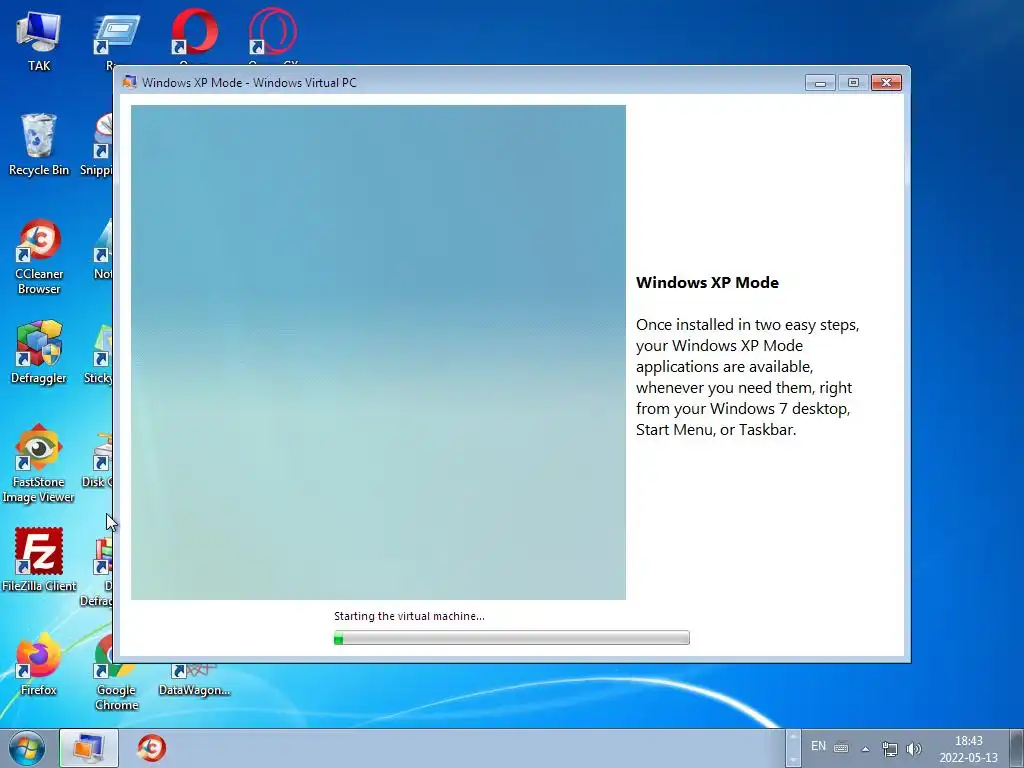Click the Windows XP Mode title bar icon
The width and height of the screenshot is (1024, 768).
tap(129, 82)
